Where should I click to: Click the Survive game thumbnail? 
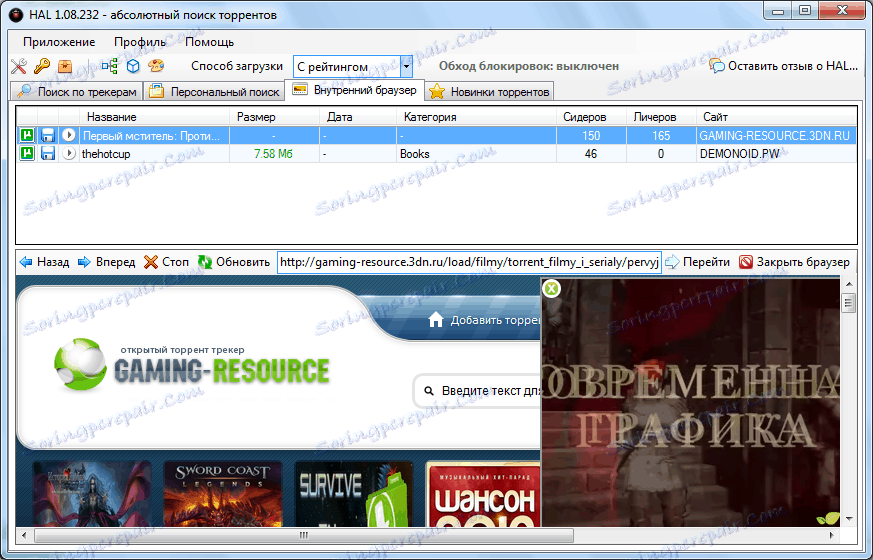click(354, 494)
